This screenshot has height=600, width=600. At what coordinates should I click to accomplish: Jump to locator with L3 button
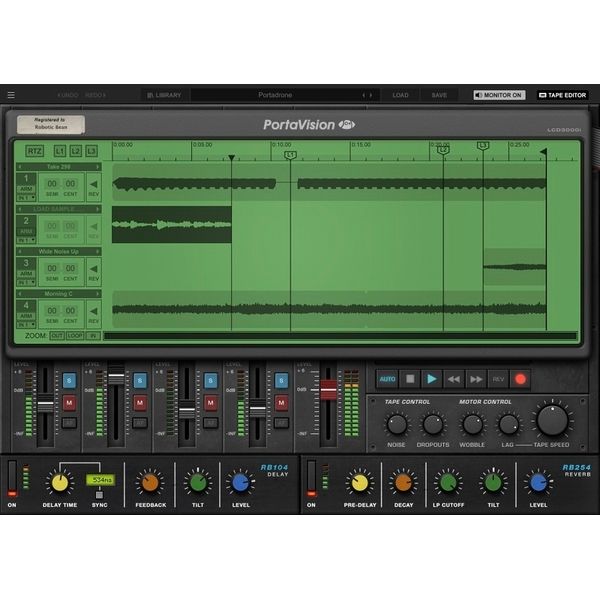(91, 151)
